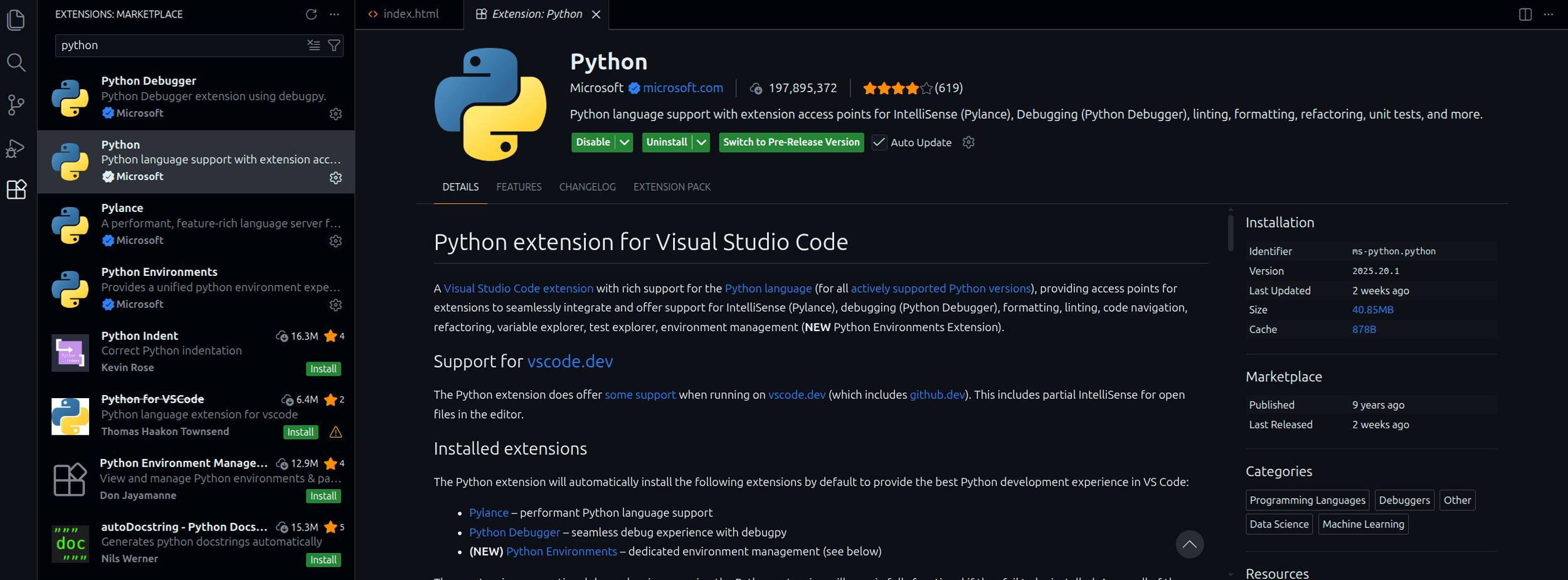Open the Source Control view
Screen dimensions: 1568x580
point(16,105)
